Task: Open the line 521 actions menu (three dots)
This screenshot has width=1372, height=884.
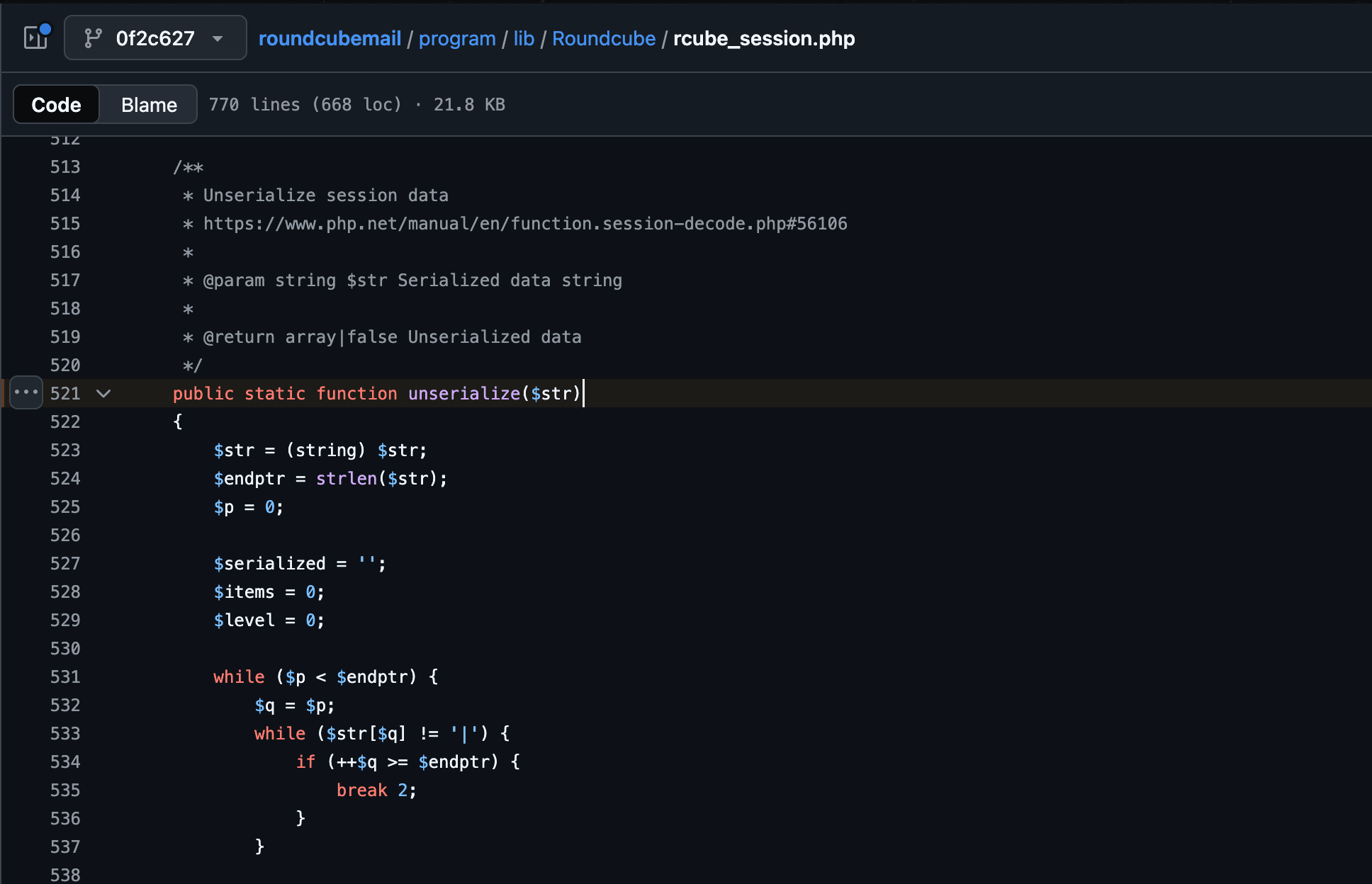Action: pos(26,392)
